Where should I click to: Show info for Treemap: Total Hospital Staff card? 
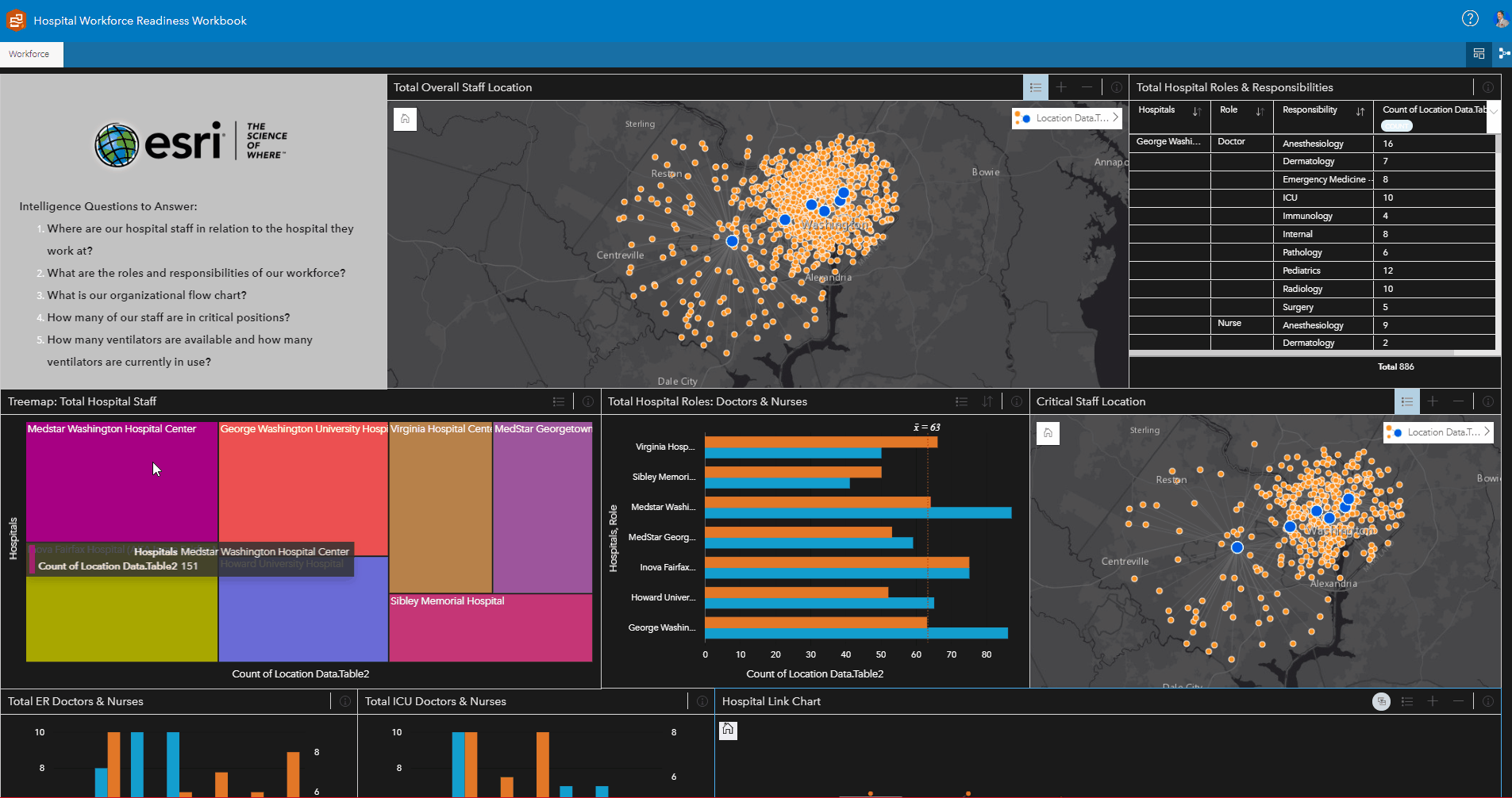588,401
